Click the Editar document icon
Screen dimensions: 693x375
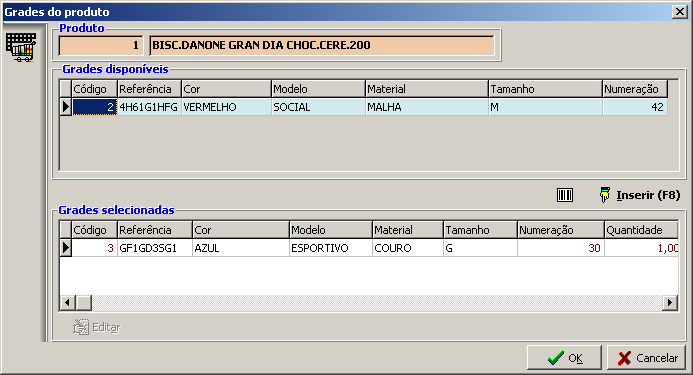tap(81, 327)
